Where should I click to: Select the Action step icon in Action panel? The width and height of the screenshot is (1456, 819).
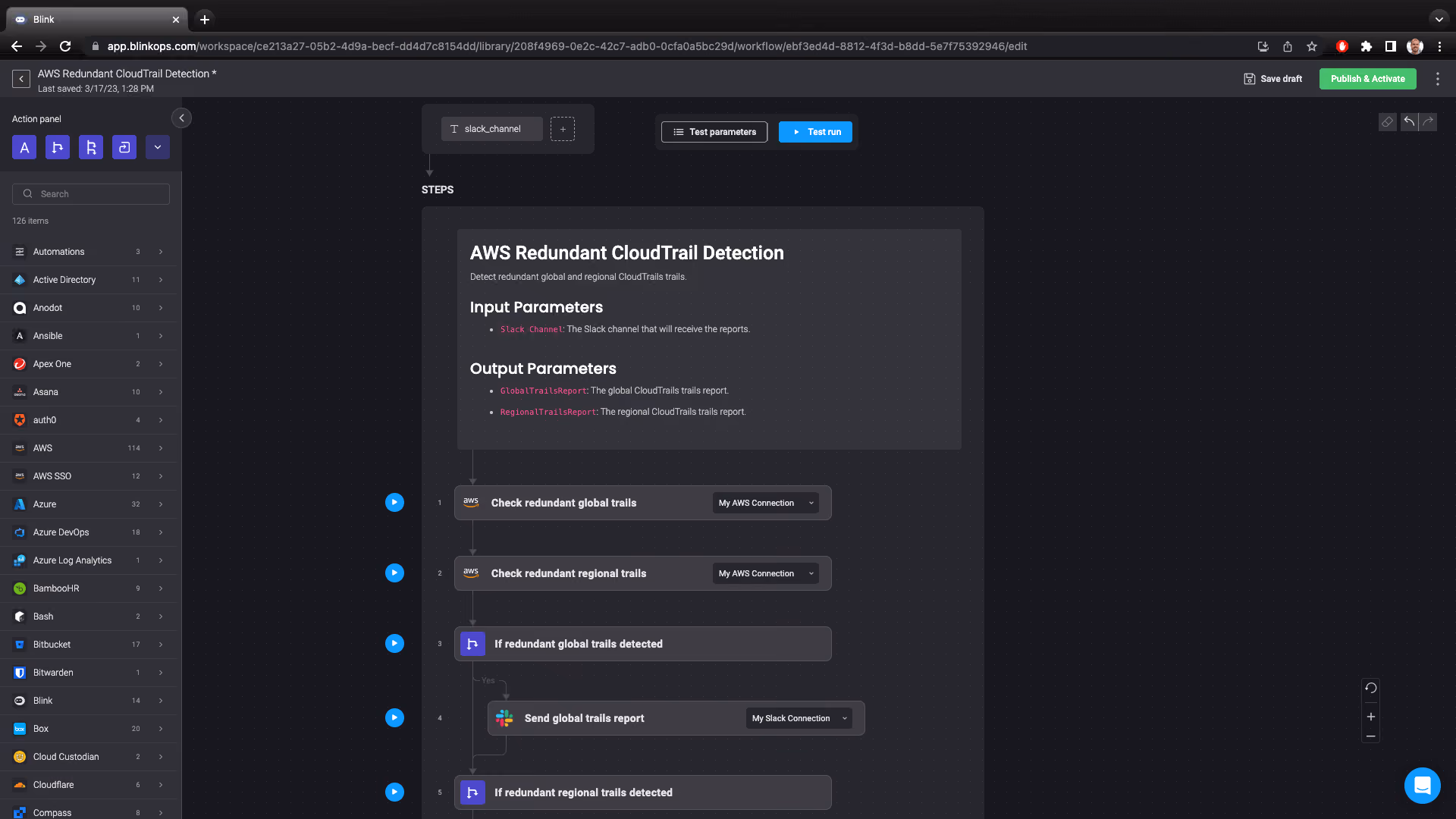pos(24,147)
